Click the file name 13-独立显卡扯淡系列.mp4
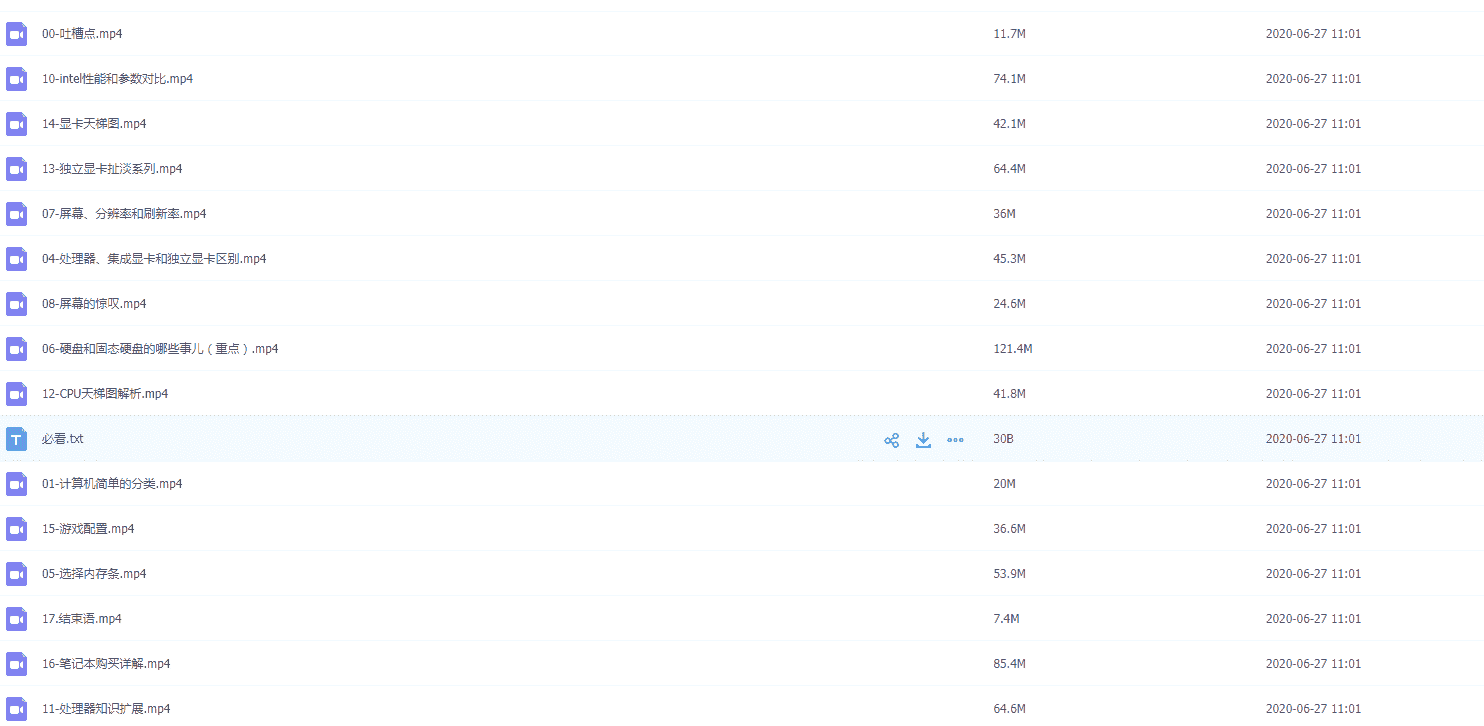 click(x=112, y=169)
